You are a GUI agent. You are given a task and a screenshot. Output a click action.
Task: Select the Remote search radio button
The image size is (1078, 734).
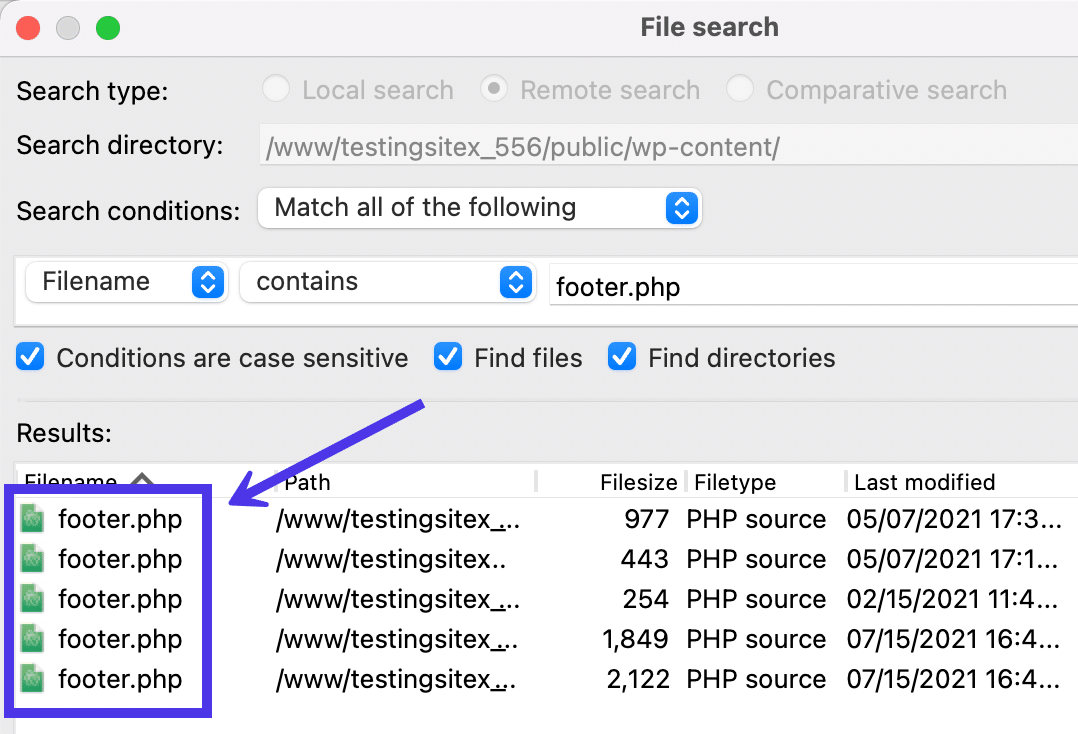click(x=494, y=89)
